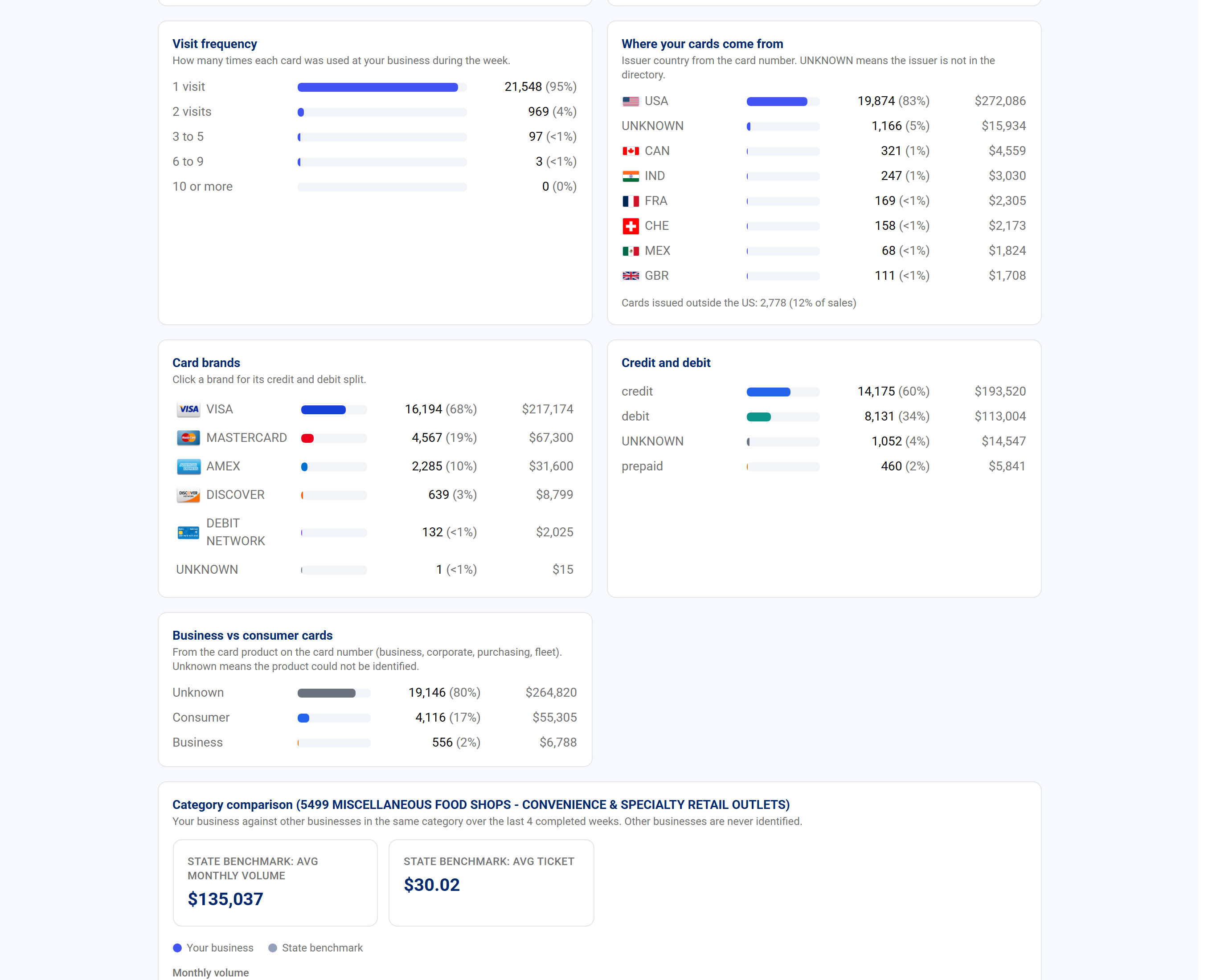
Task: Click the Debit Network card icon
Action: point(188,532)
